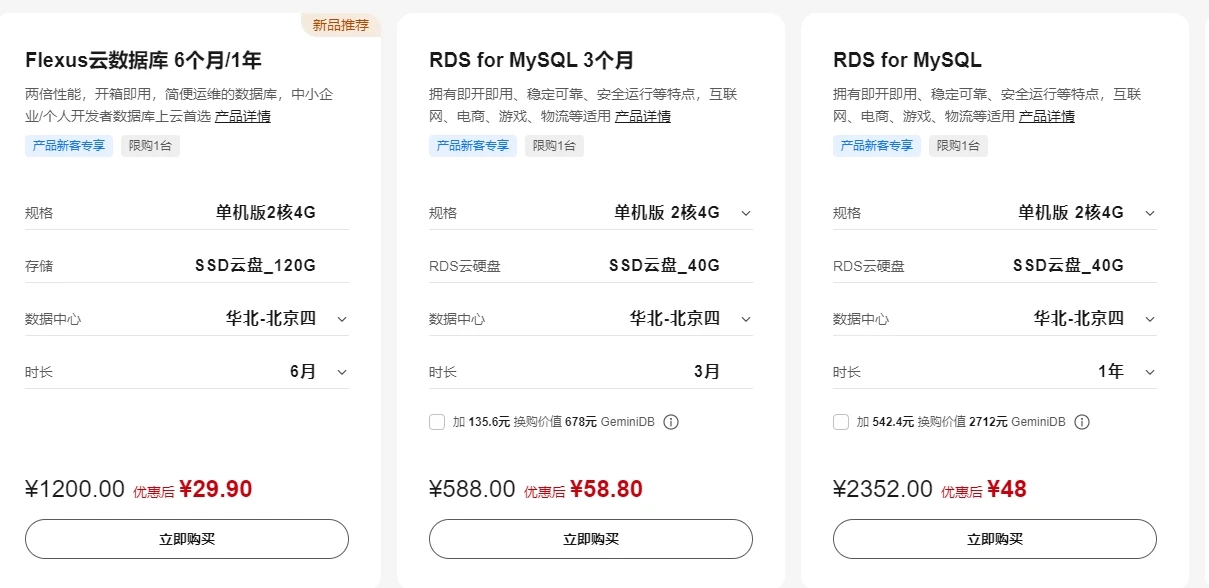Open 产品详情 link in third RDS card
This screenshot has width=1209, height=588.
(x=1047, y=116)
